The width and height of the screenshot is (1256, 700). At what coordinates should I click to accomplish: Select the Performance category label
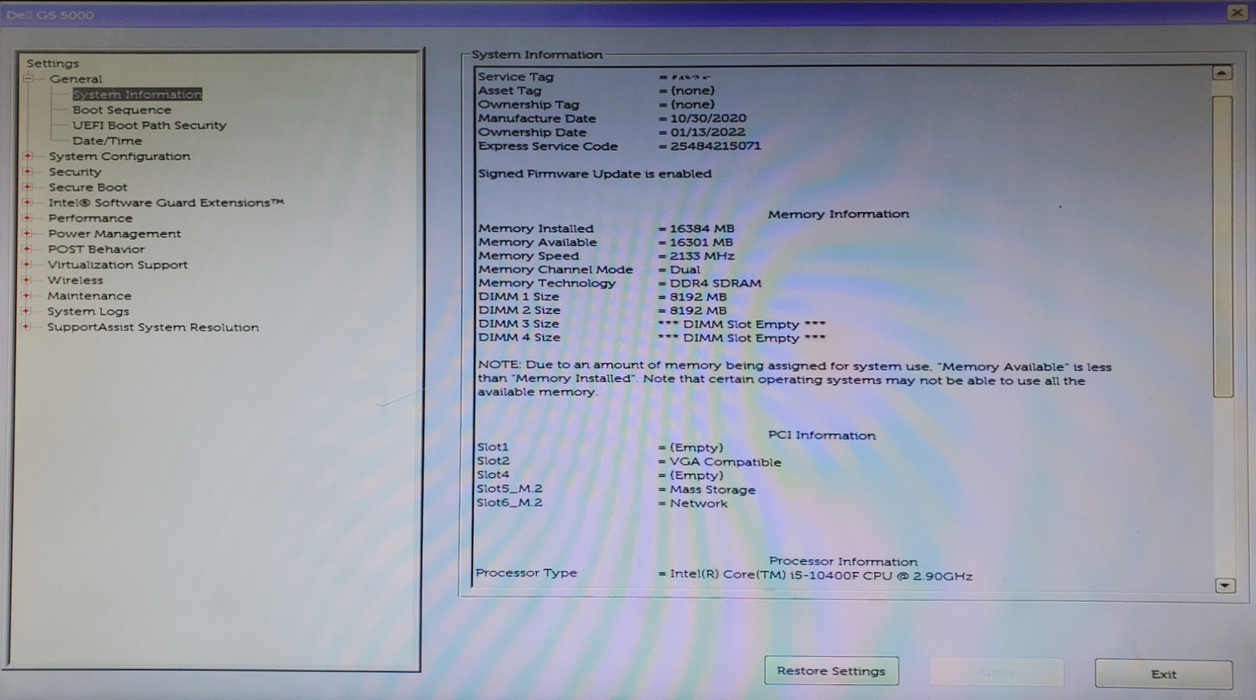(x=90, y=218)
